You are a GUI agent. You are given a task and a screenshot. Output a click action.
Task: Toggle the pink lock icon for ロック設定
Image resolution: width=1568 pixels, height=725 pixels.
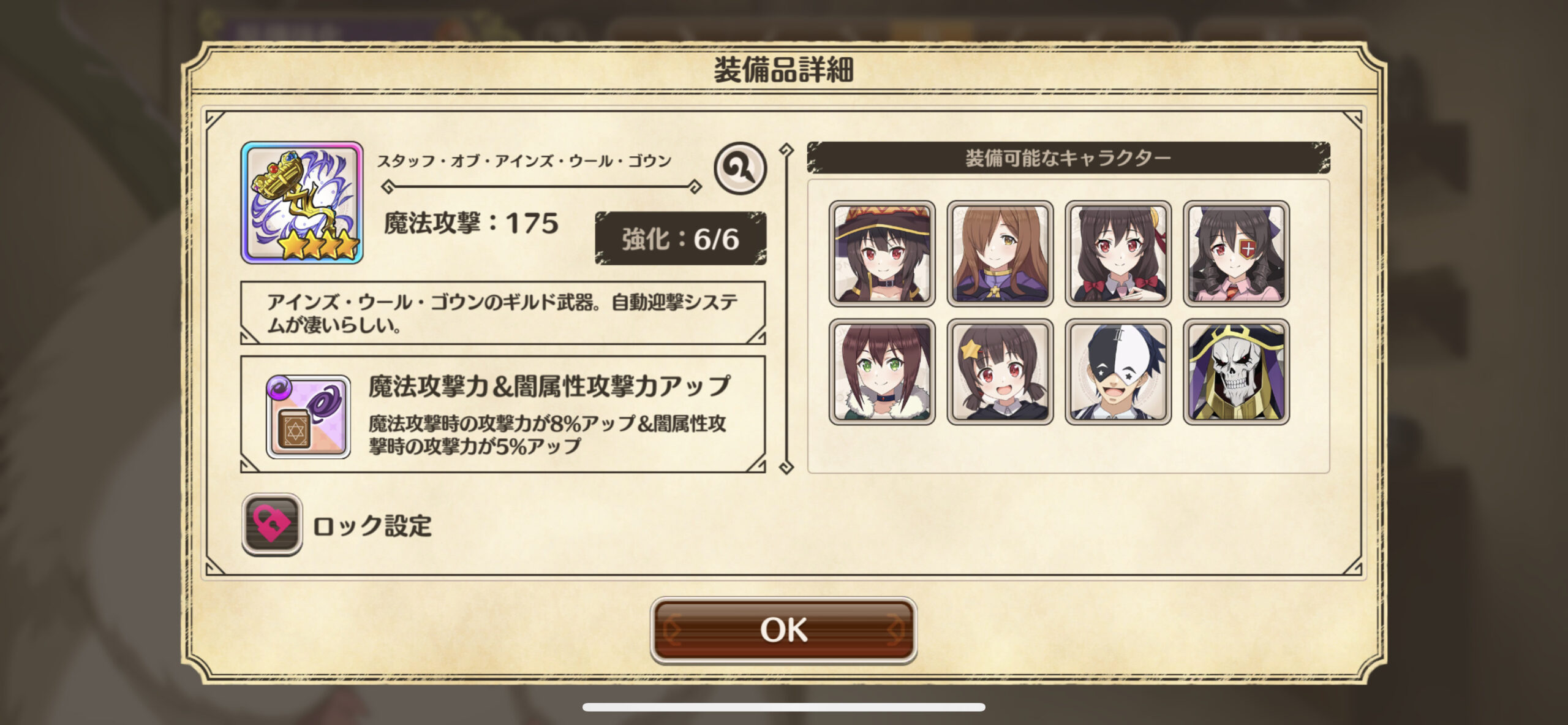272,525
